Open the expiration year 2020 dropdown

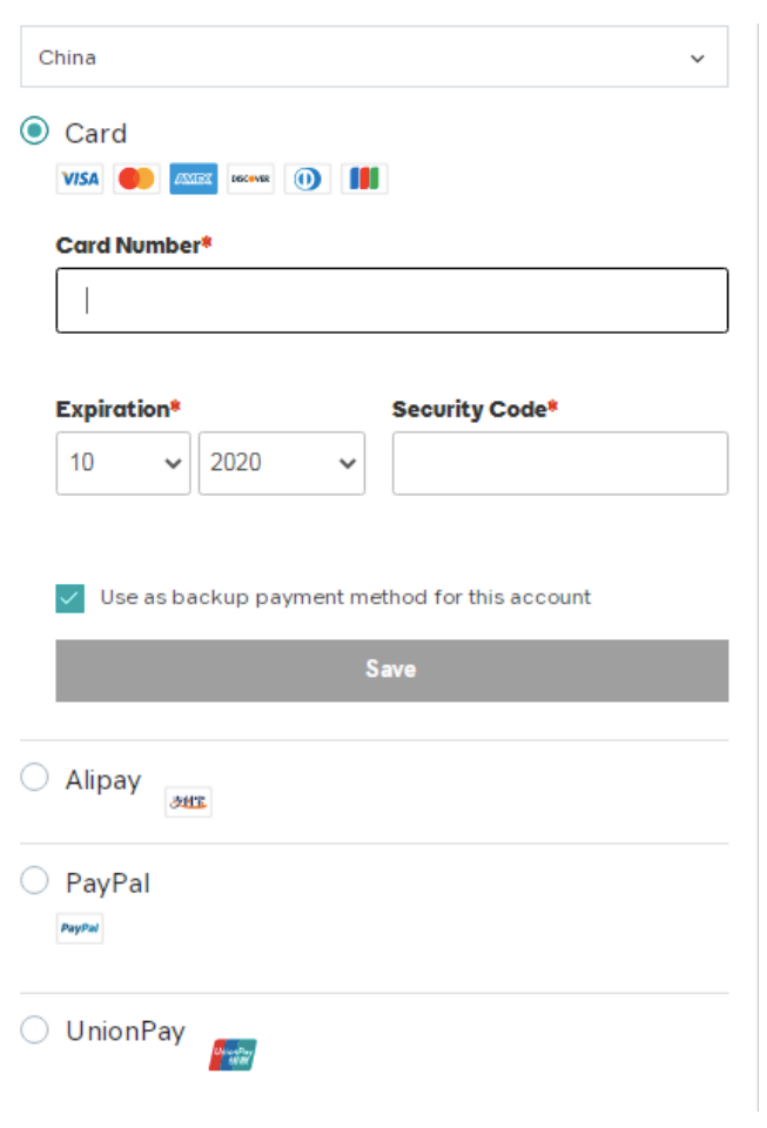(x=281, y=463)
